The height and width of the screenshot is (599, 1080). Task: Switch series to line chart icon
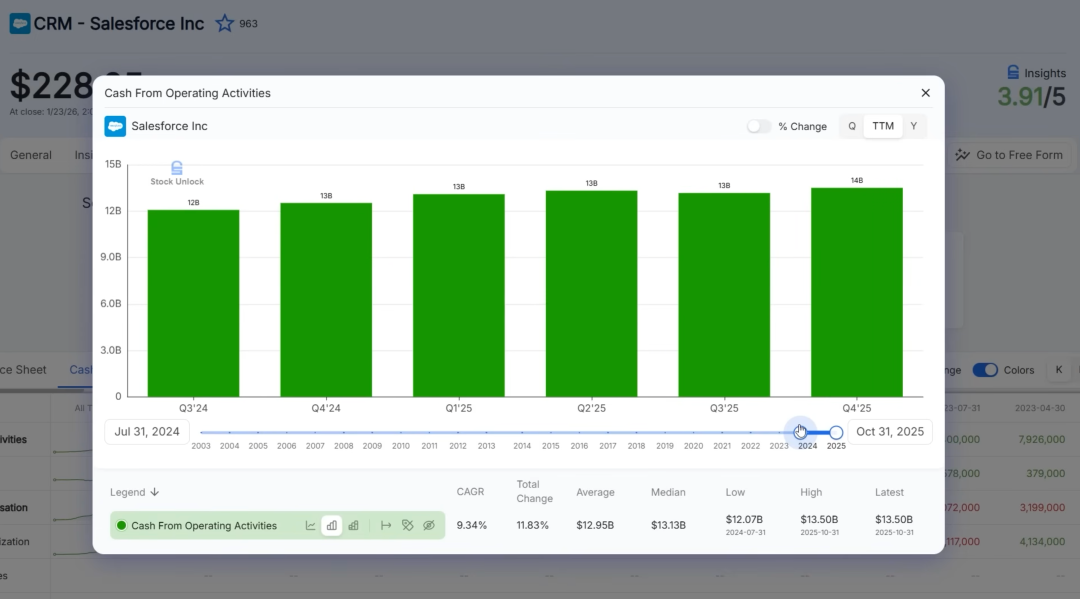(x=311, y=525)
